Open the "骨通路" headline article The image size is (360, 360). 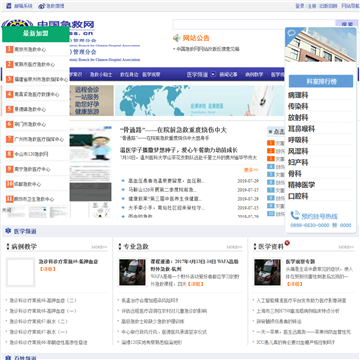[173, 130]
